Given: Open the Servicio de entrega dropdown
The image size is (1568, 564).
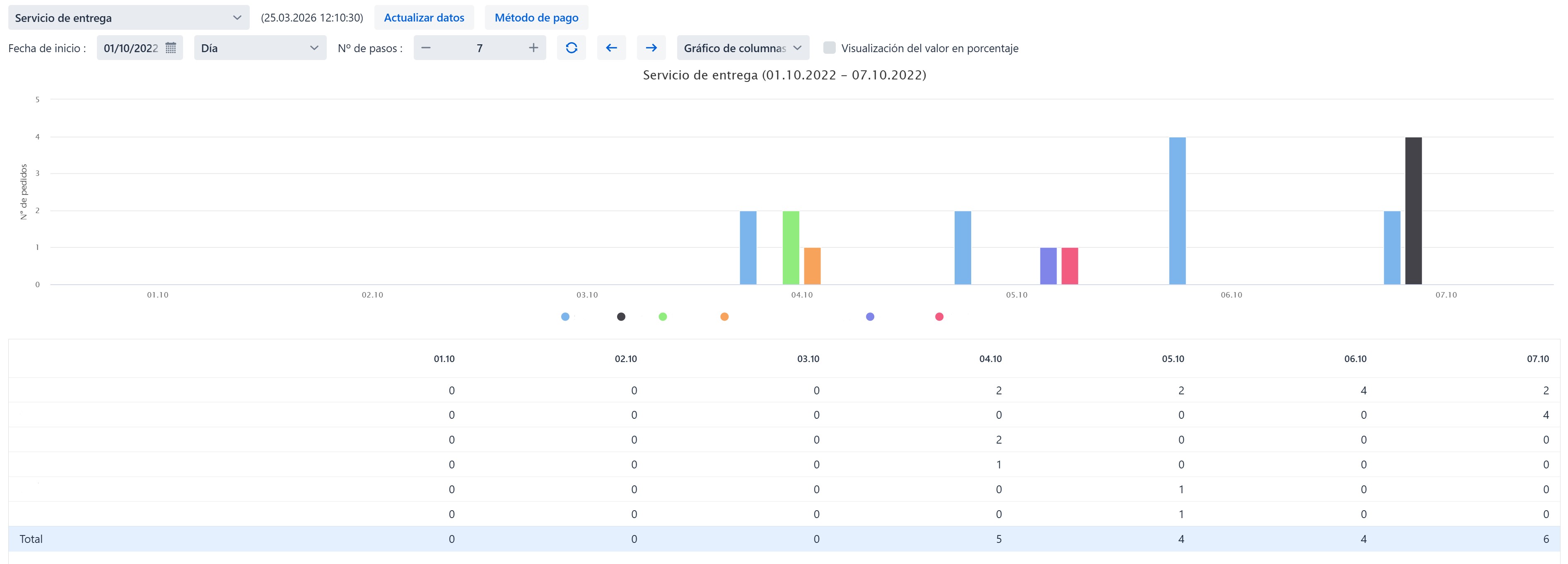Looking at the screenshot, I should coord(128,18).
